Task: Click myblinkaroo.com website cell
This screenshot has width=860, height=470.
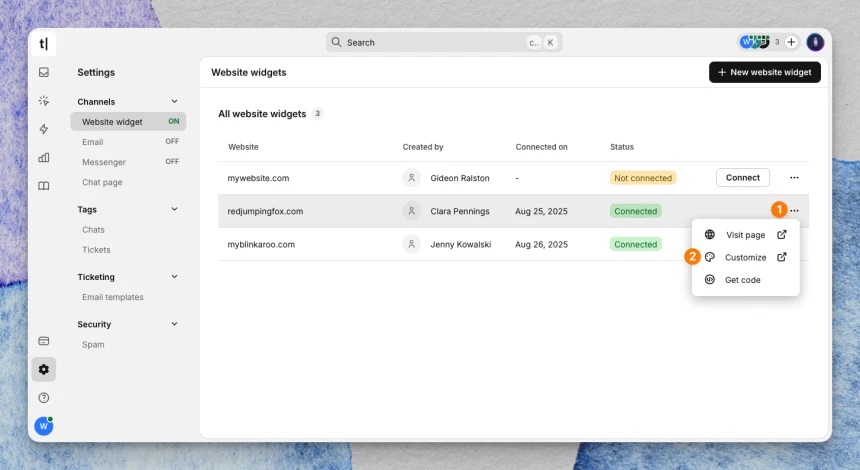Action: click(x=261, y=245)
